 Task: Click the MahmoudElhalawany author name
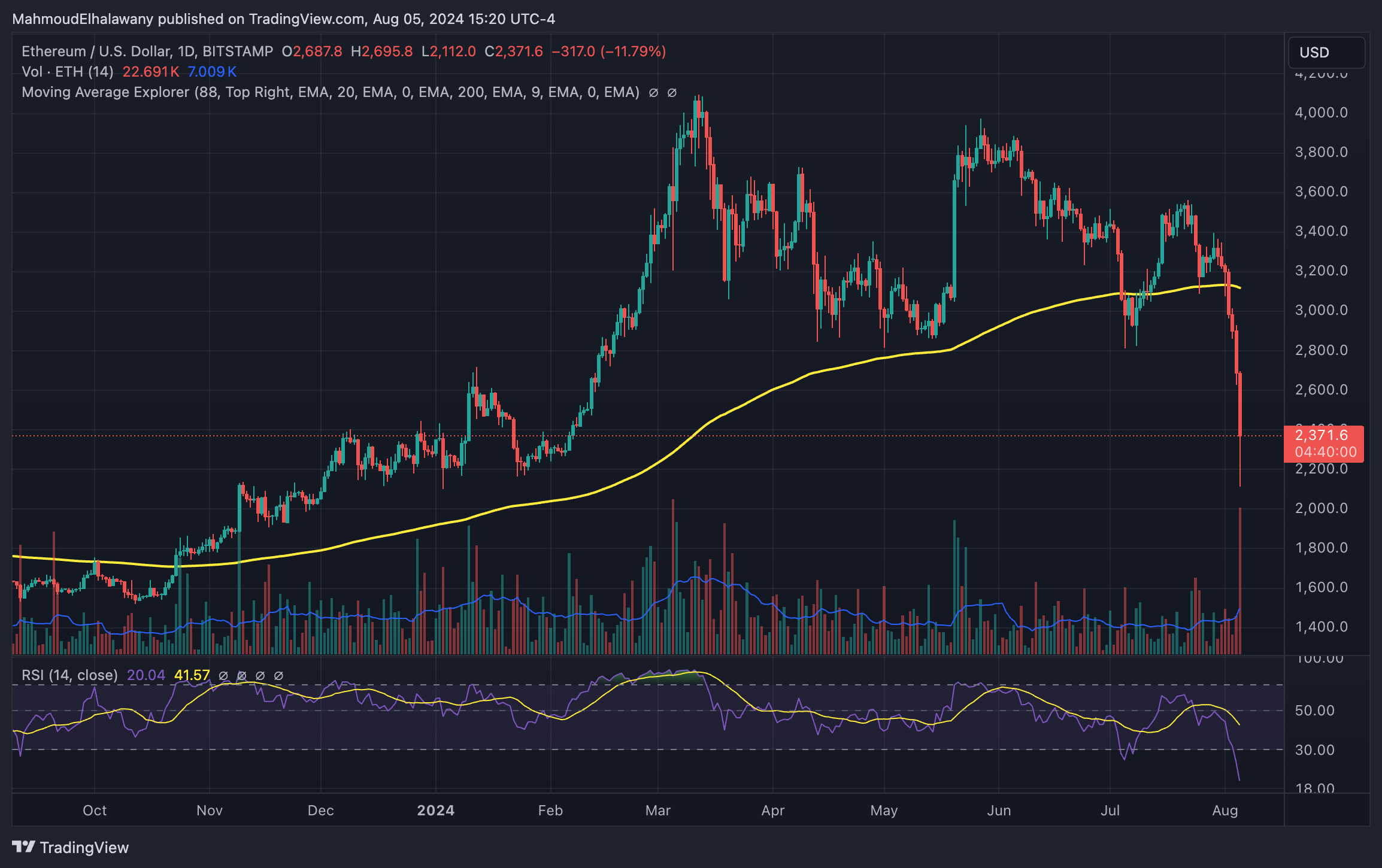83,19
